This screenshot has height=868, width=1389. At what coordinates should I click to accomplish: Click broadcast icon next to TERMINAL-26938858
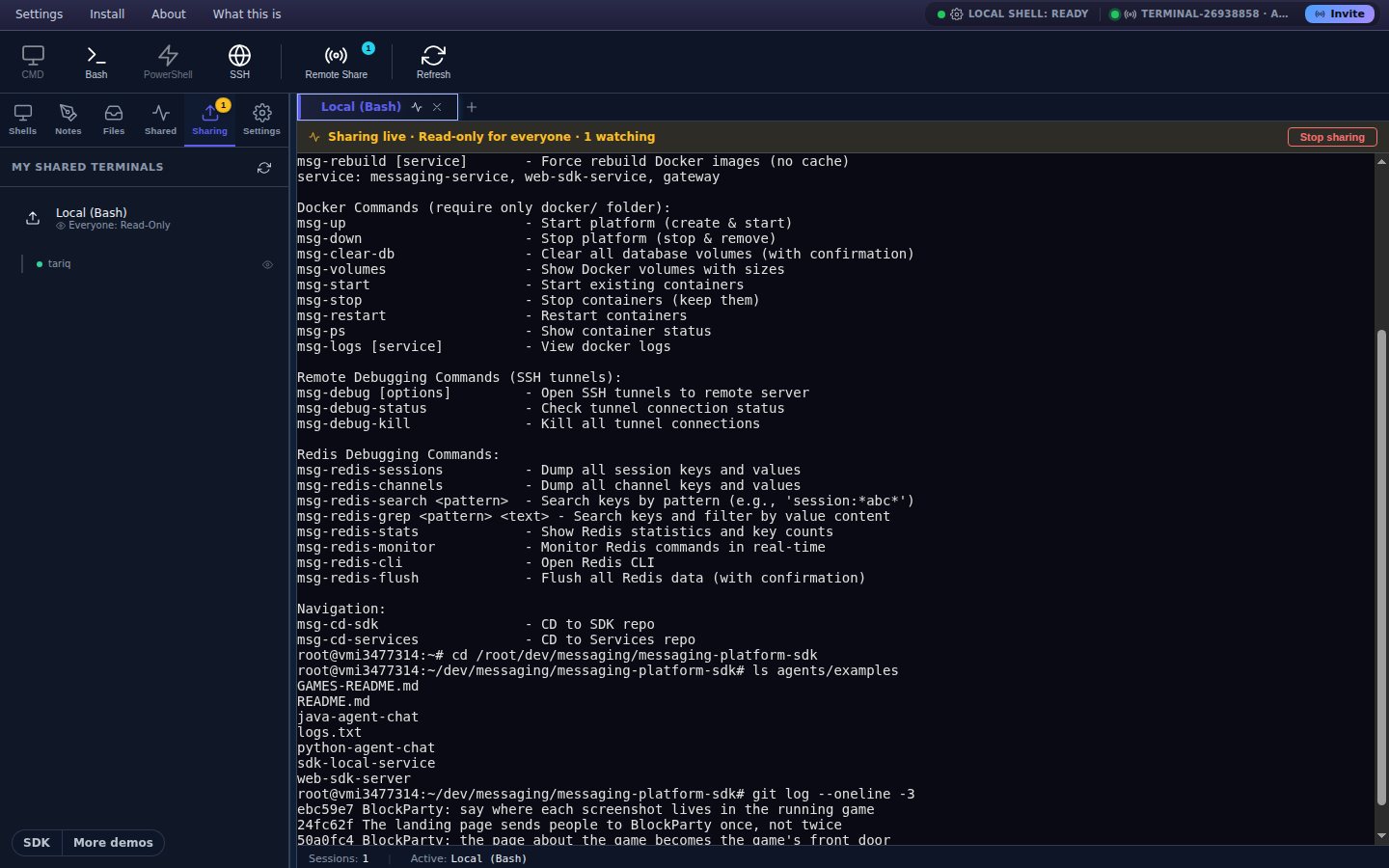click(1130, 14)
